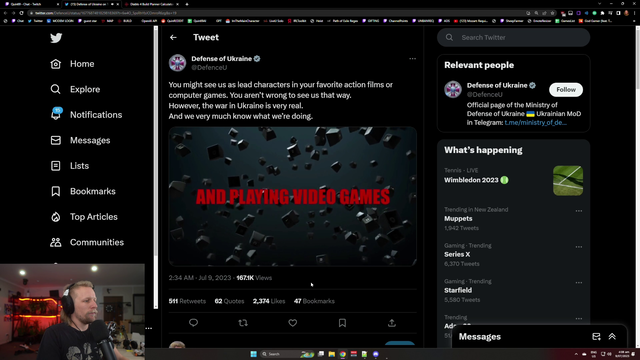Open a new browser tab
640x360 pixels.
pos(187,4)
